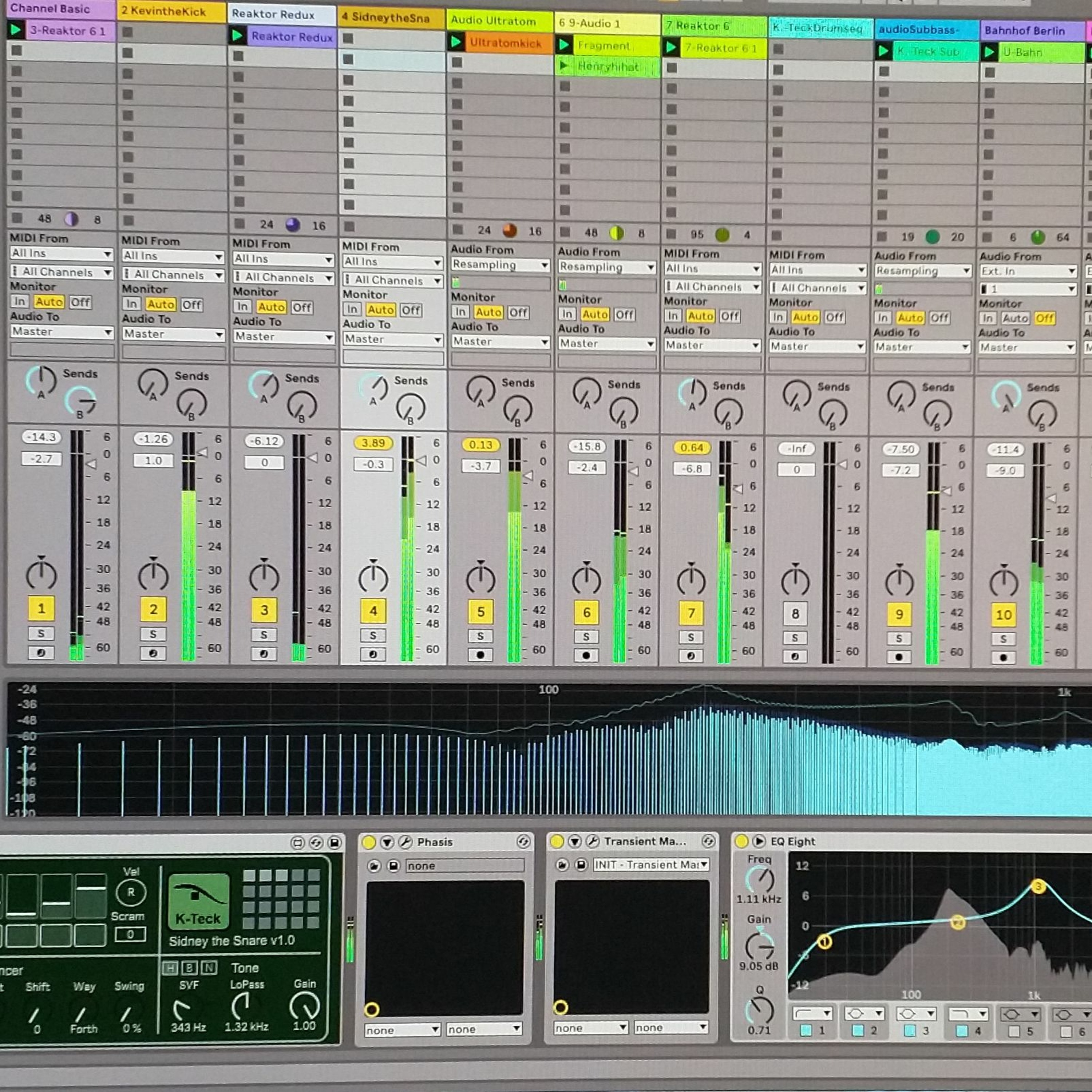Click the H button next to Tone
Viewport: 1092px width, 1092px height.
coord(170,968)
